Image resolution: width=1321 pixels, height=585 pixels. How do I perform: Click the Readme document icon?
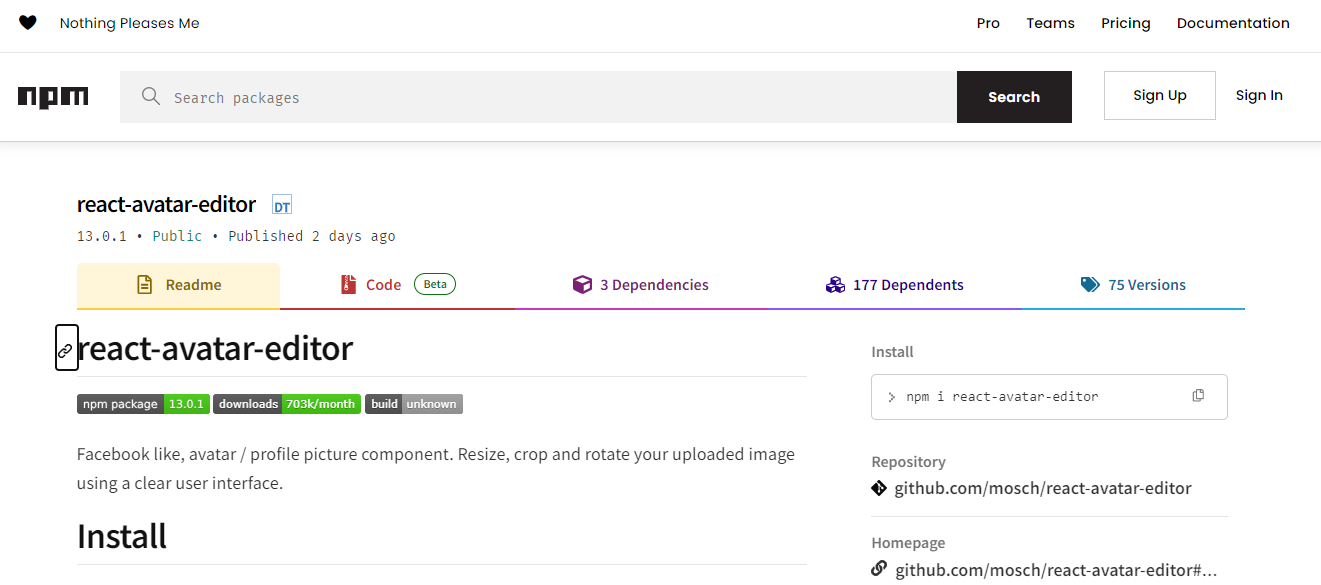pos(145,285)
